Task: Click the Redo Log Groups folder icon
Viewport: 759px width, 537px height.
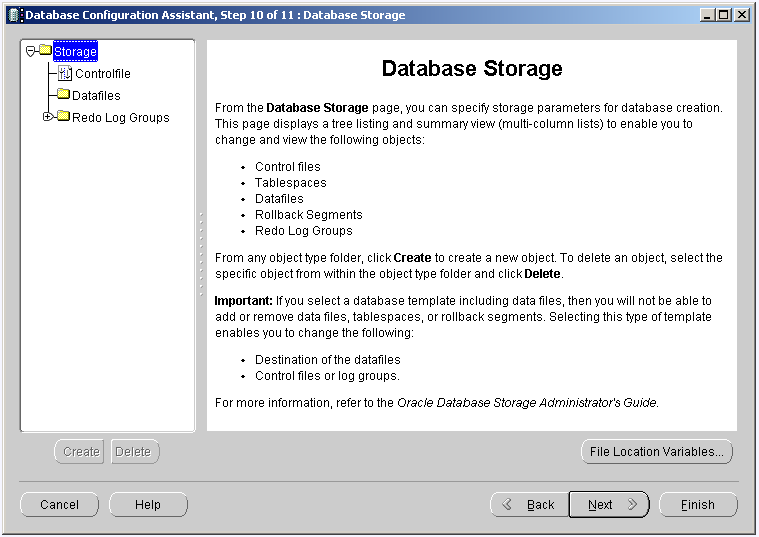Action: point(63,117)
